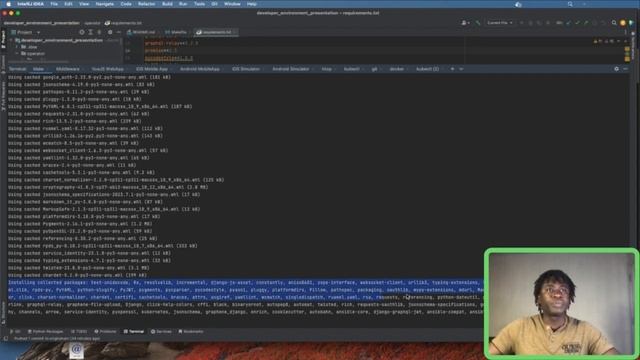This screenshot has width=640, height=360.
Task: Click the orange IDE updates icon
Action: (623, 23)
